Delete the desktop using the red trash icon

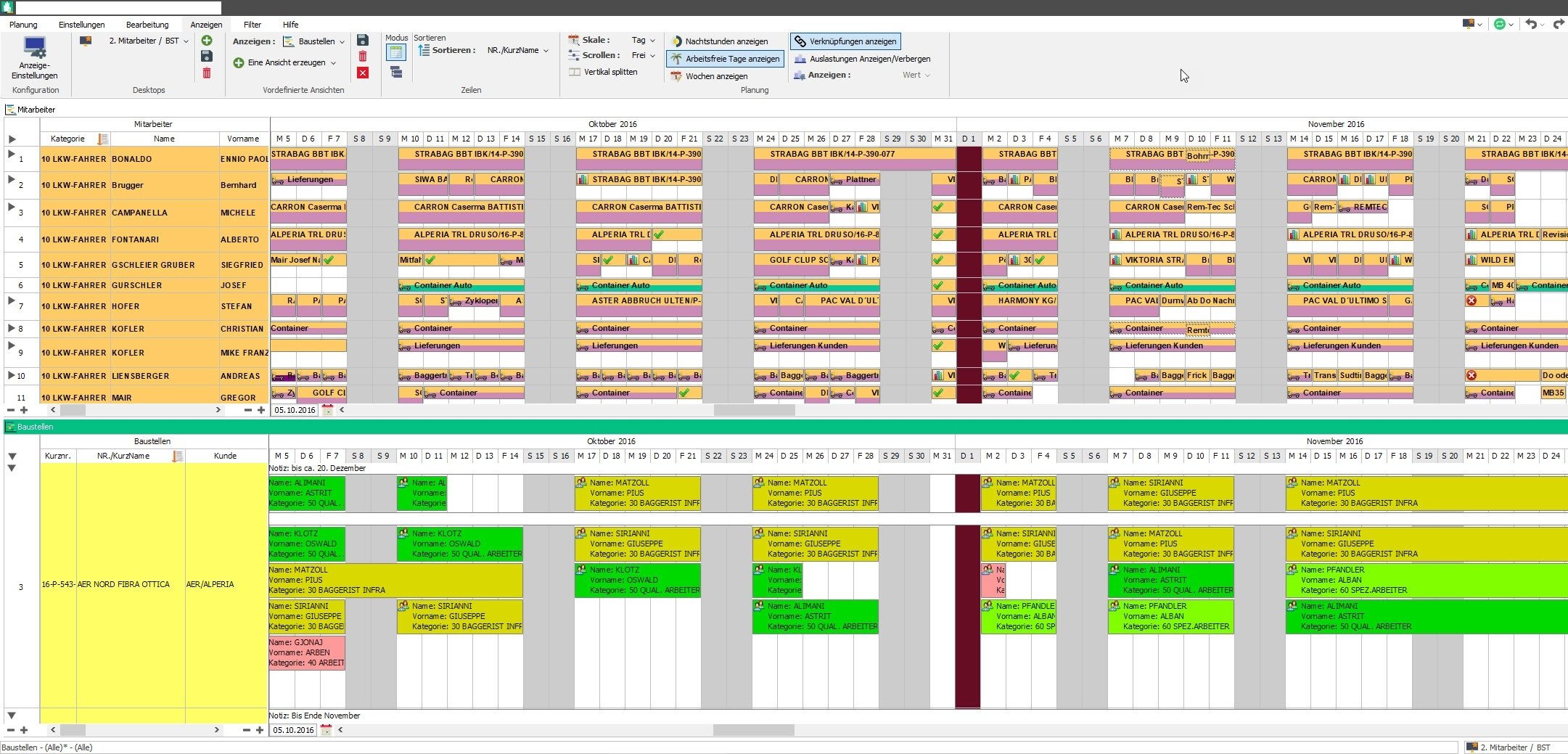(207, 73)
